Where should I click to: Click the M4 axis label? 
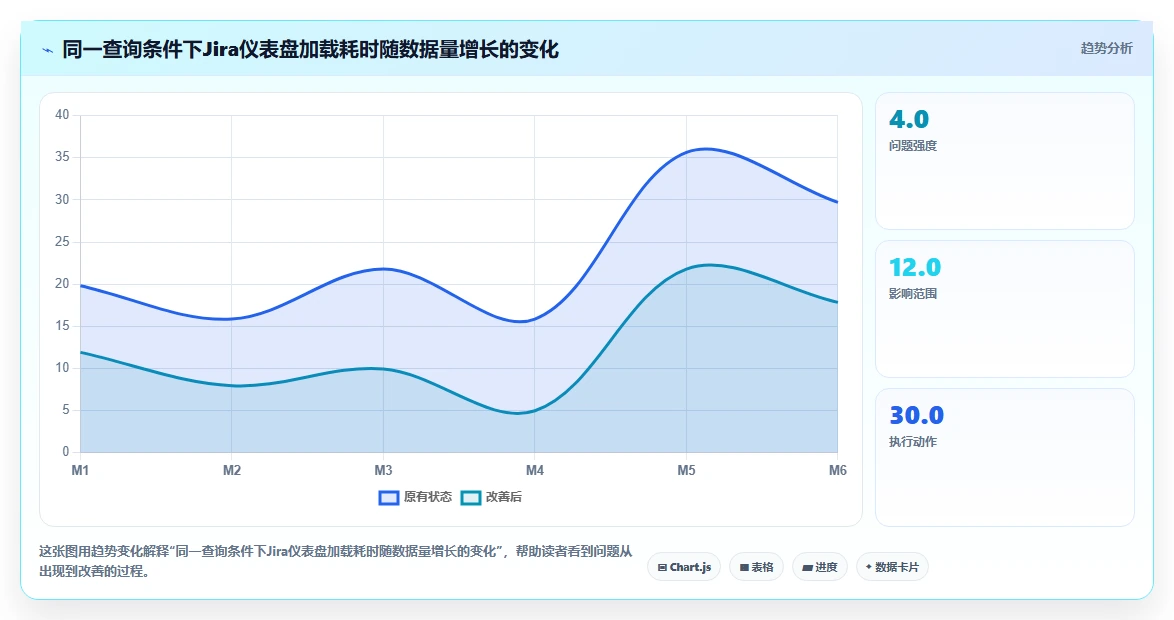535,470
